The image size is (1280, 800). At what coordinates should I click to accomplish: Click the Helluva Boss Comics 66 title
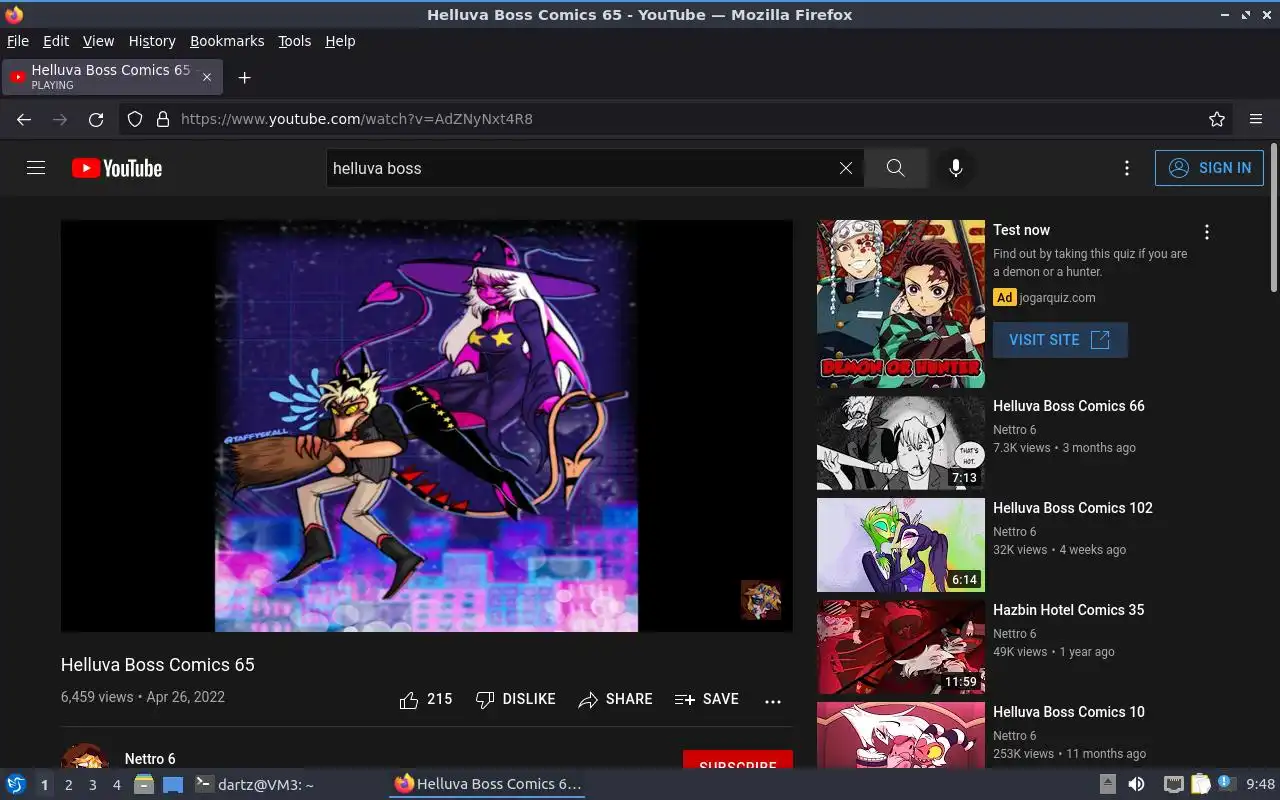[1069, 406]
